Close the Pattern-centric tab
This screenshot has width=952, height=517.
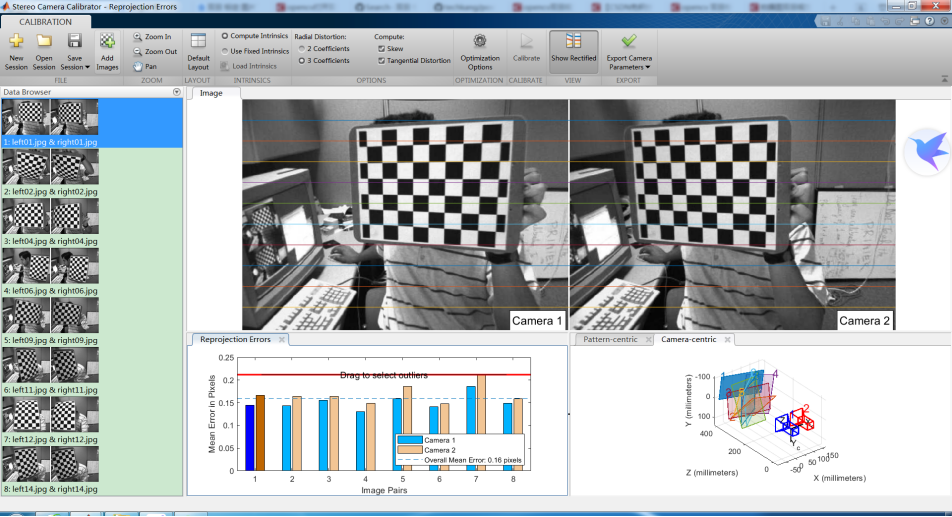tap(648, 339)
